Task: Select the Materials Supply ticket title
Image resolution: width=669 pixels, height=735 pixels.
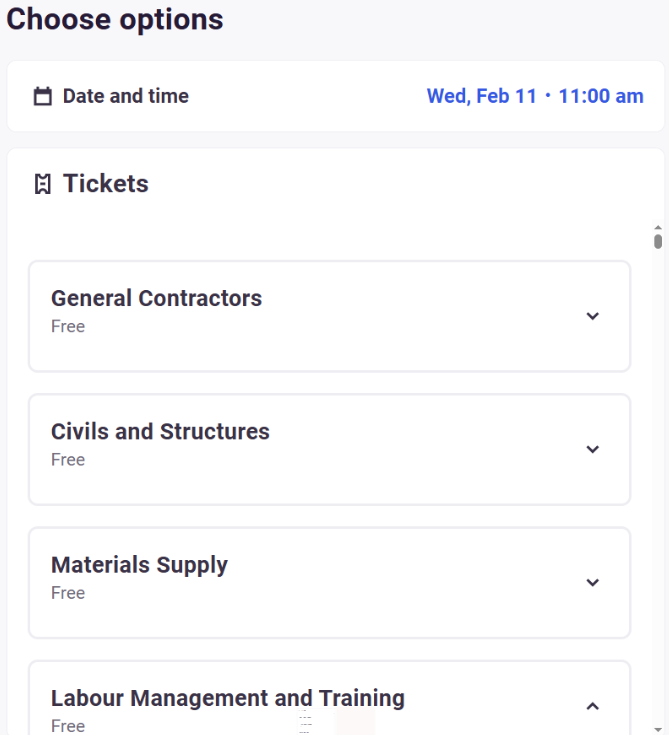Action: point(139,564)
